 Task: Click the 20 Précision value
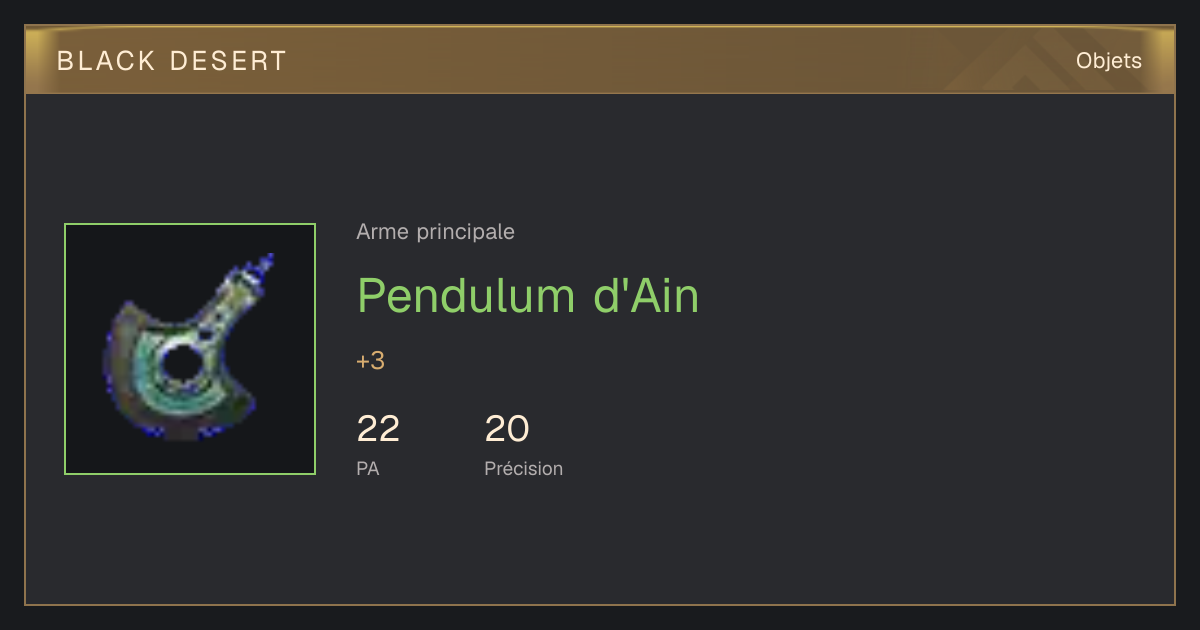pos(506,429)
